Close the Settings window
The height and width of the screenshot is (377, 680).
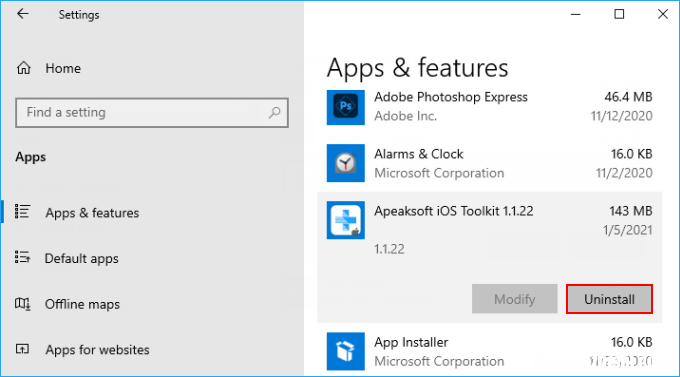pos(663,14)
